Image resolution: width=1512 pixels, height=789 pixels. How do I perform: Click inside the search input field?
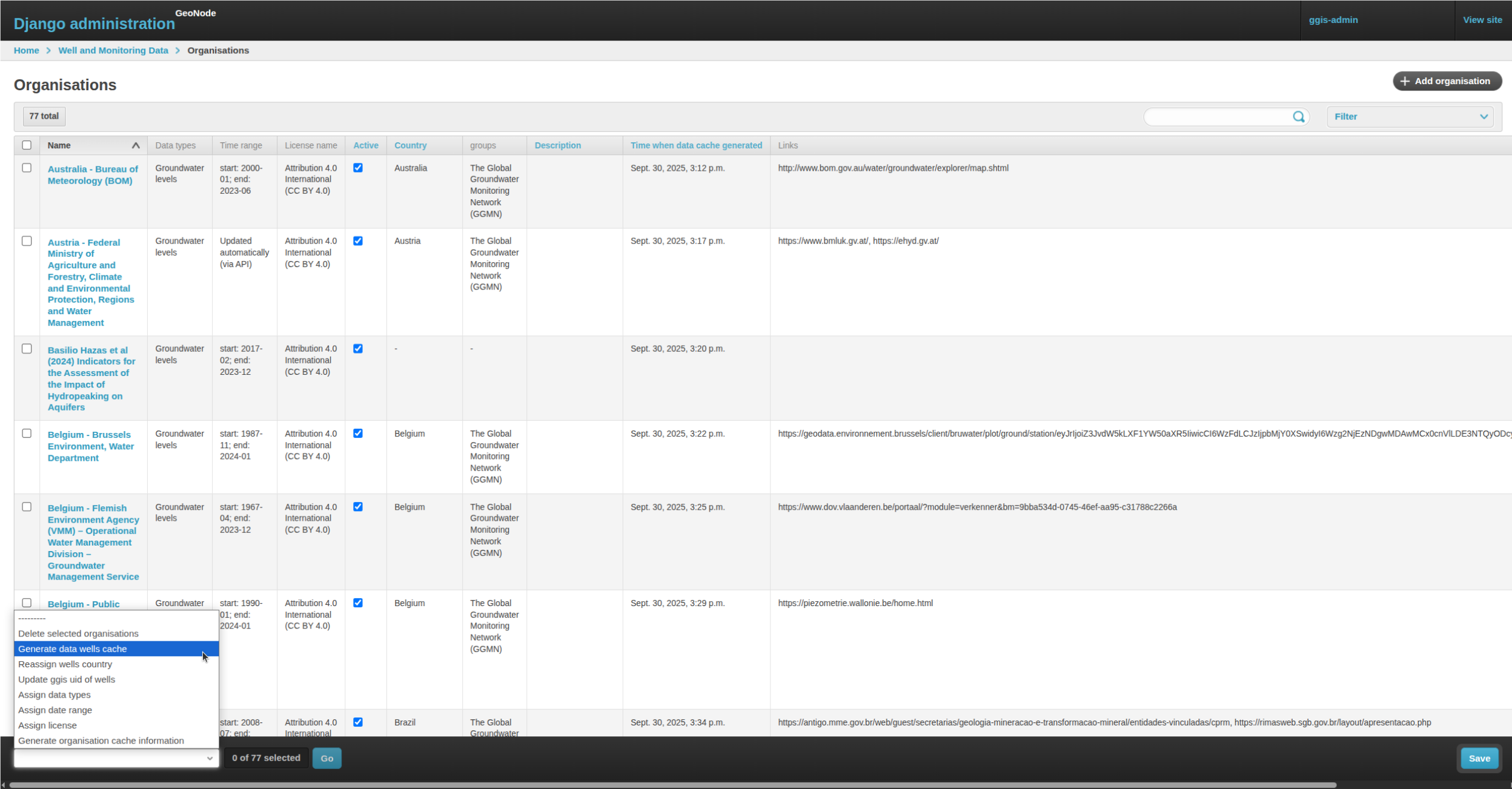pos(1218,116)
